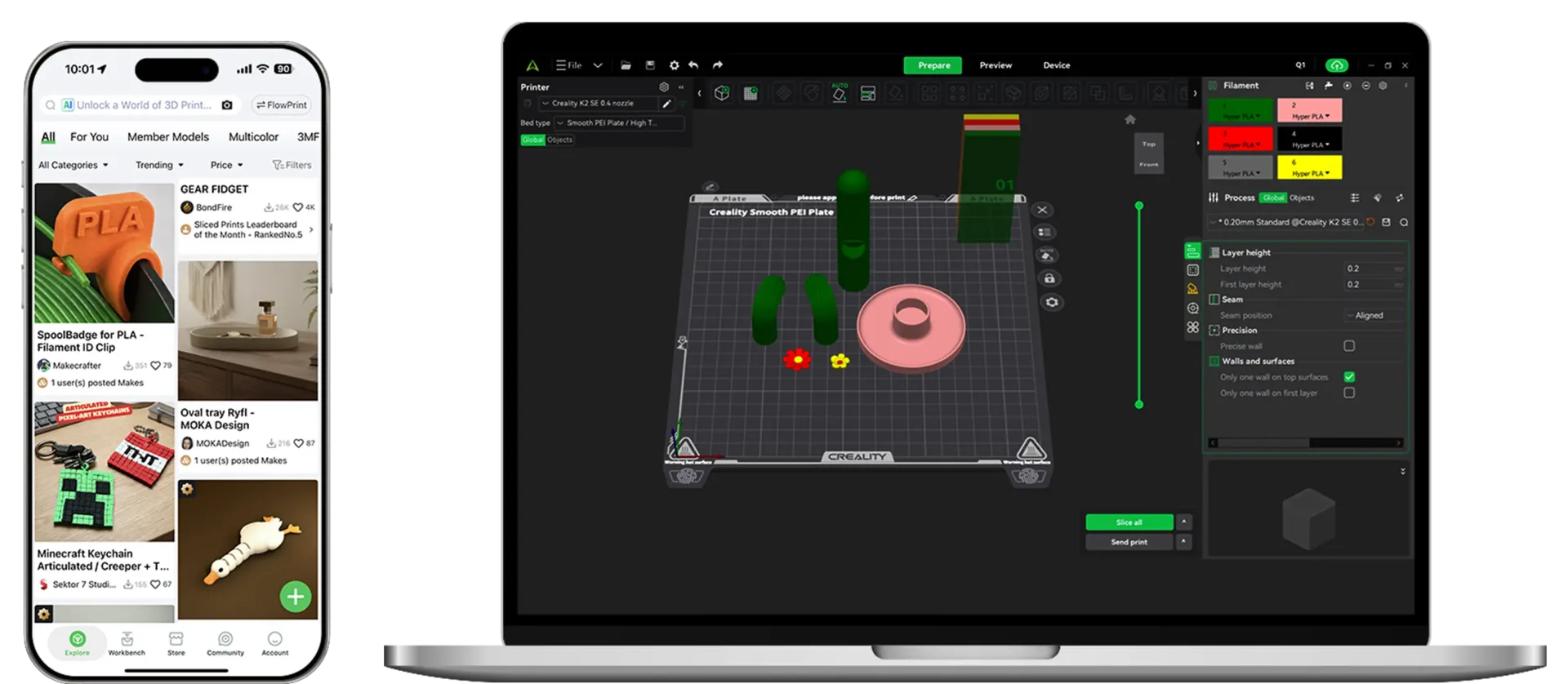Tap the FlowPrint button on phone
Image resolution: width=1568 pixels, height=684 pixels.
point(282,105)
